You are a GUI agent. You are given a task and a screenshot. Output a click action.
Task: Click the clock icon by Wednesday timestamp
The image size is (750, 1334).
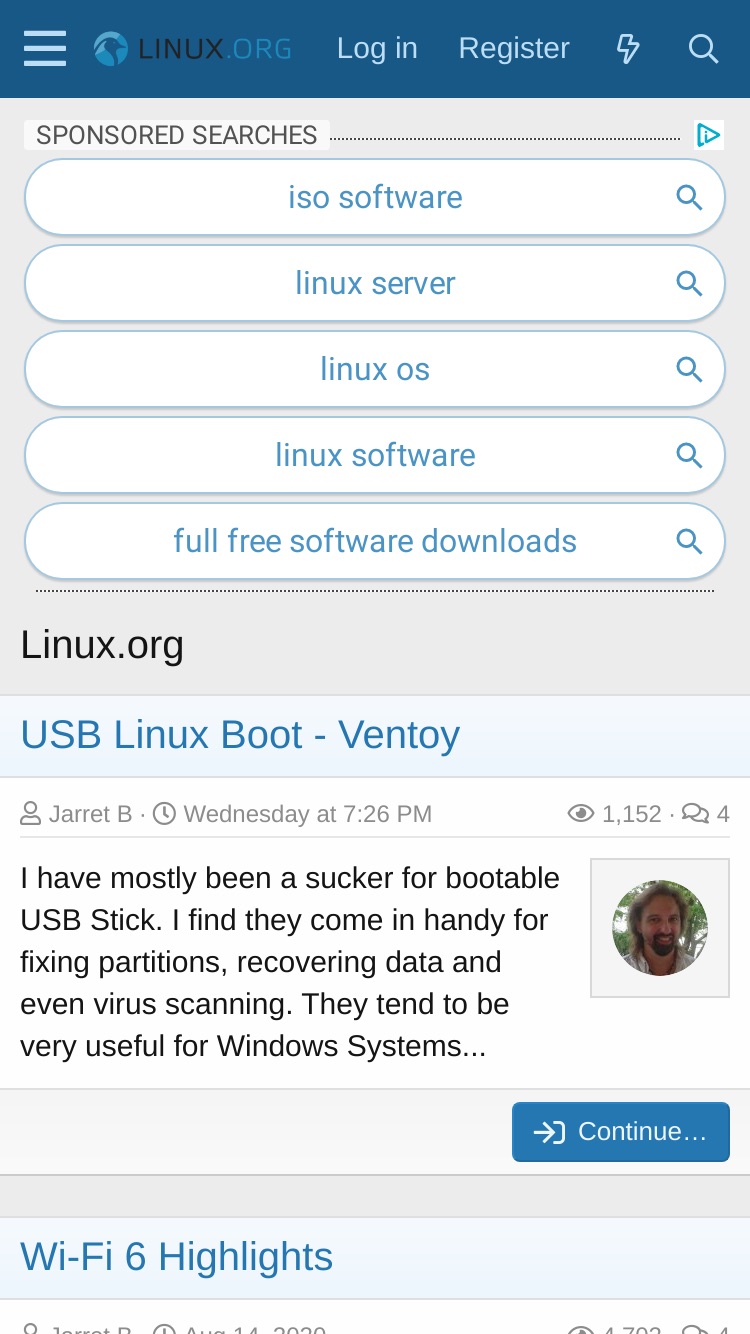164,814
